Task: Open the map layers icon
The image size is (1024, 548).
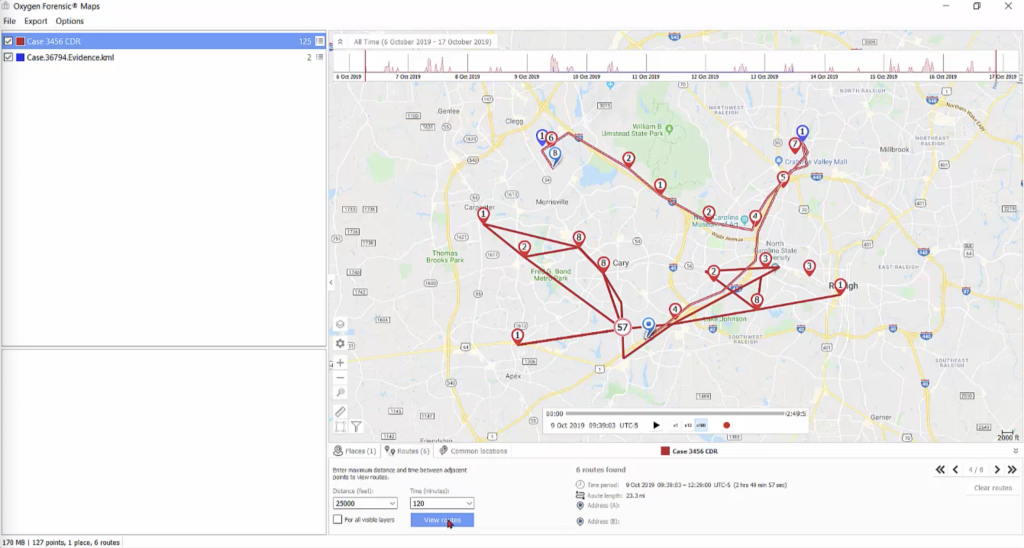Action: click(340, 324)
